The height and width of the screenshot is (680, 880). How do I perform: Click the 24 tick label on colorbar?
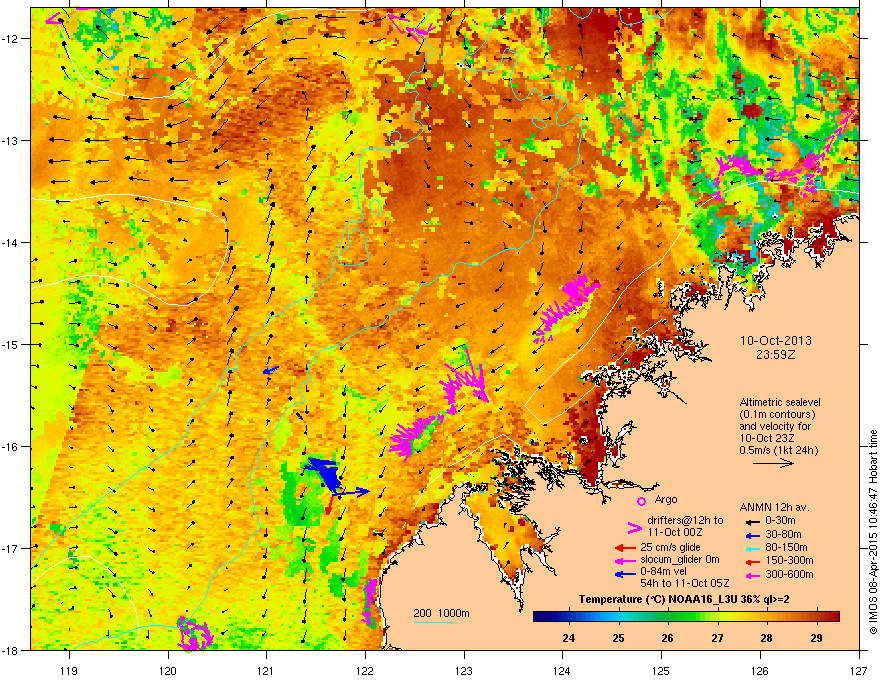[569, 638]
